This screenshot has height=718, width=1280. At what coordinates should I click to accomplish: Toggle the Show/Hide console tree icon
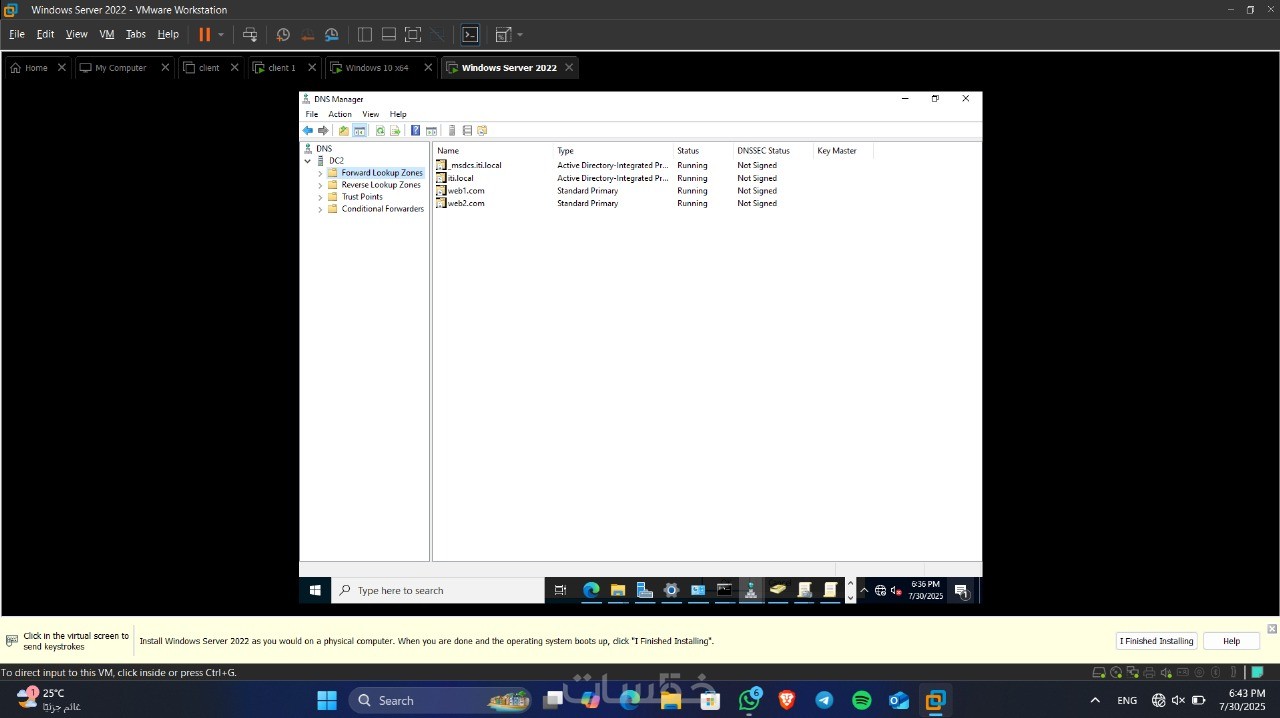[359, 131]
